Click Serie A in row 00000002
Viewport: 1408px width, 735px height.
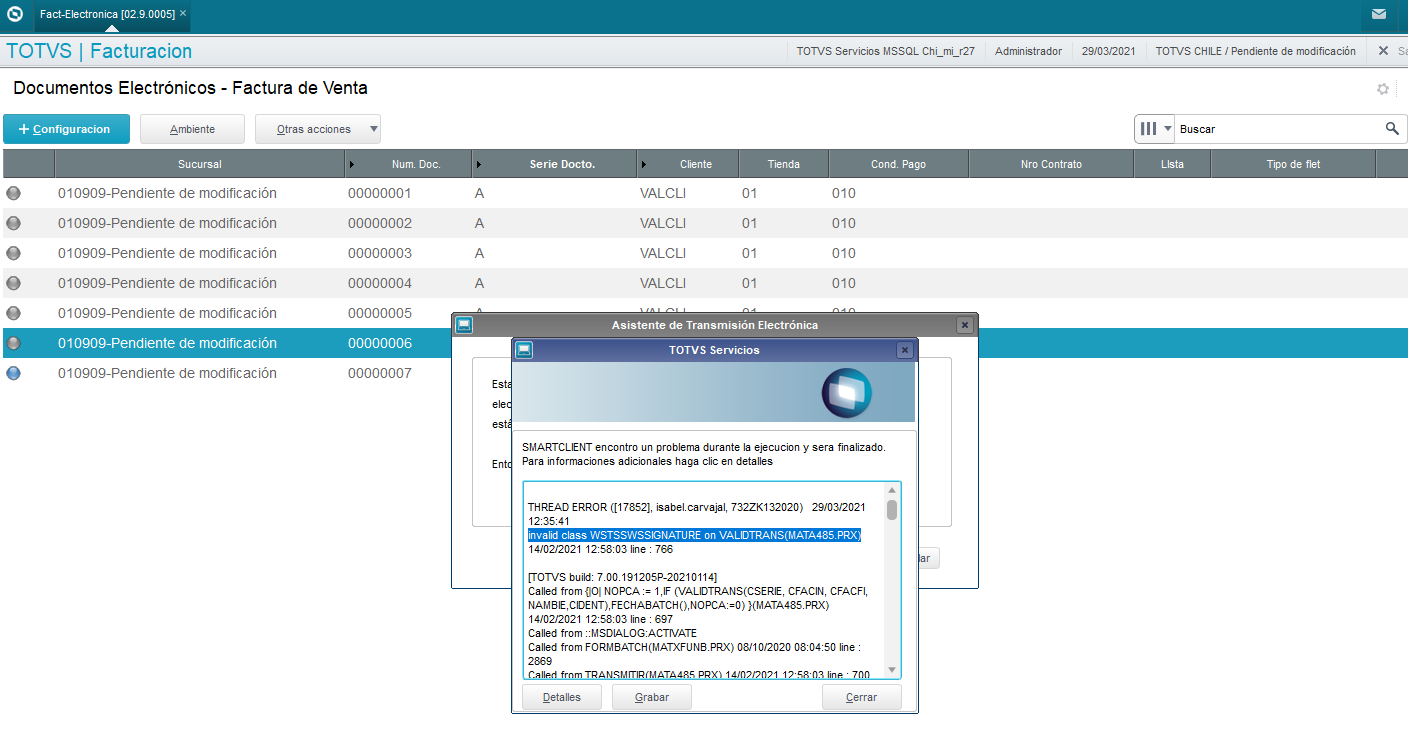coord(479,223)
